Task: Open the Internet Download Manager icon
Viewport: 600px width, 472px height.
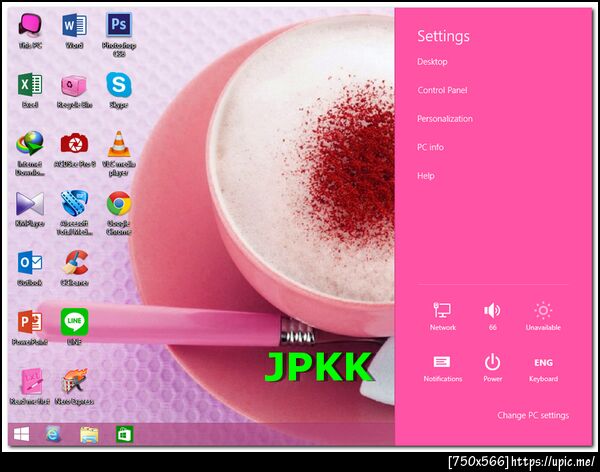Action: point(30,154)
